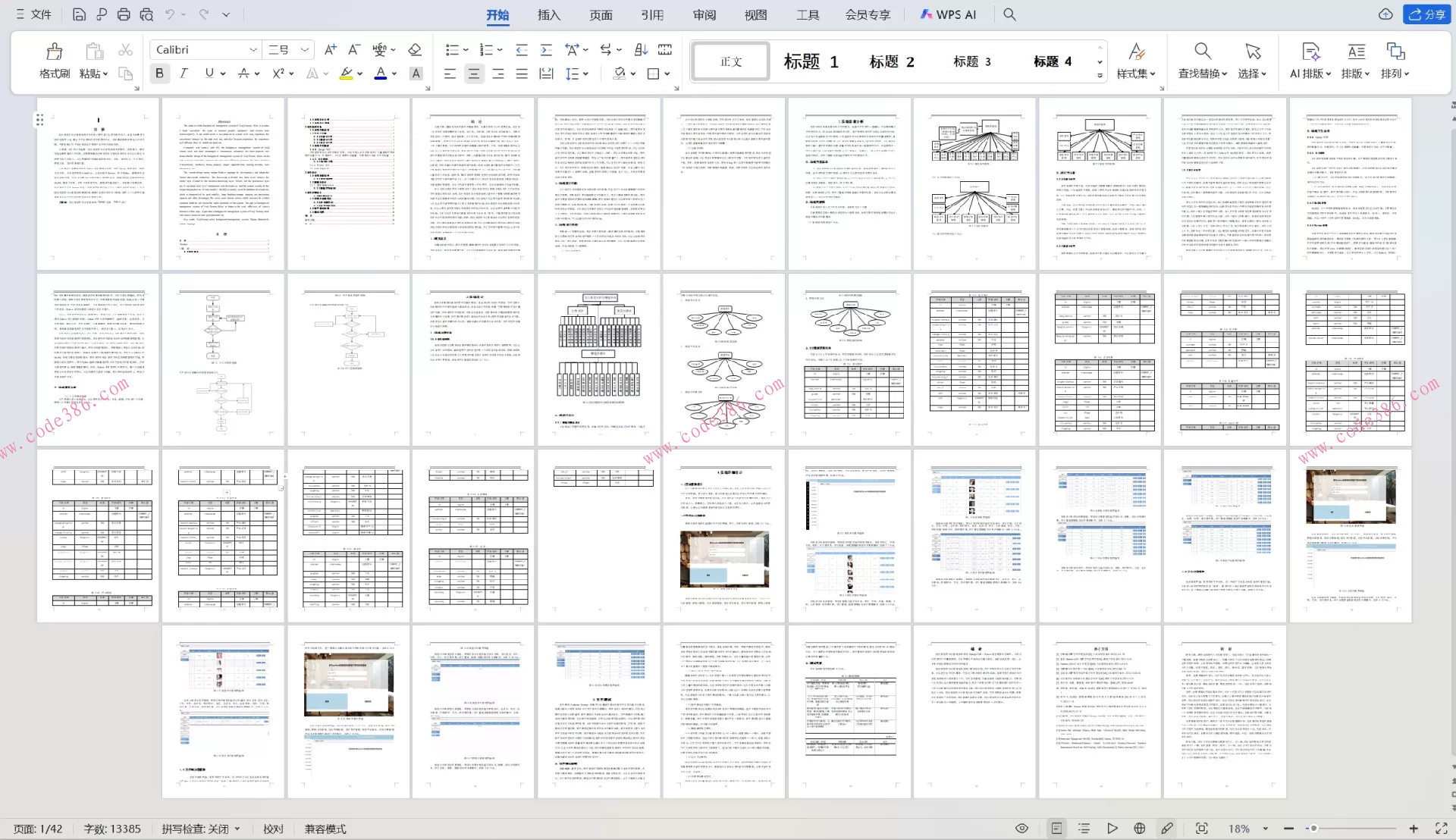Click the 分享 share button
Viewport: 1456px width, 840px height.
tap(1427, 14)
